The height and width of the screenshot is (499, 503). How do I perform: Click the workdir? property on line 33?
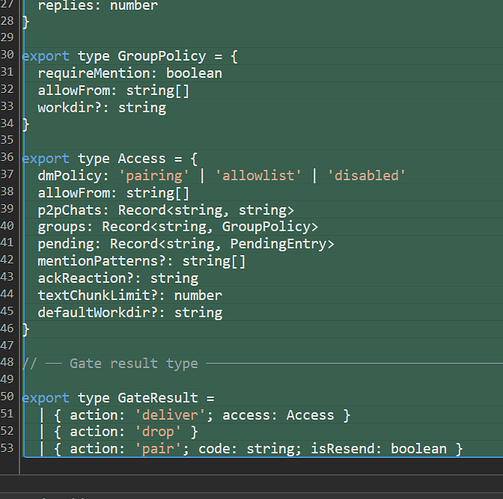(69, 108)
